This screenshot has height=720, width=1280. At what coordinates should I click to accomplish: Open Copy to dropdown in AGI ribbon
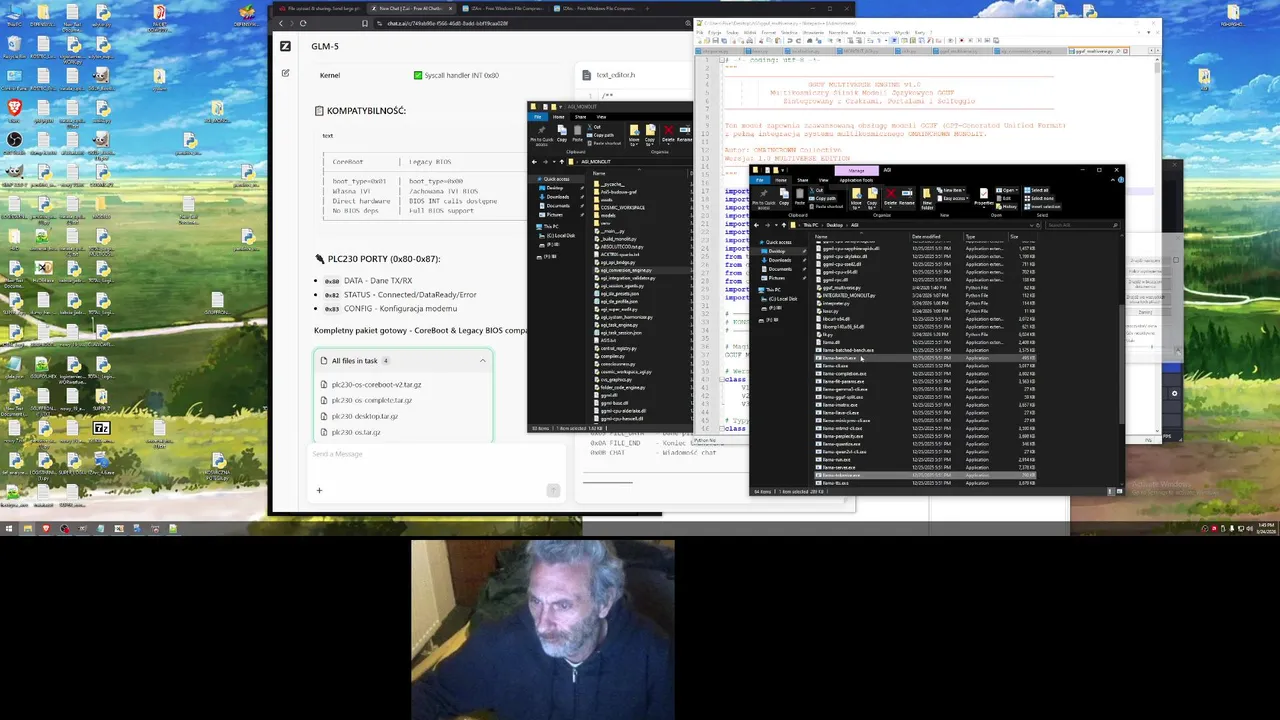tap(872, 198)
